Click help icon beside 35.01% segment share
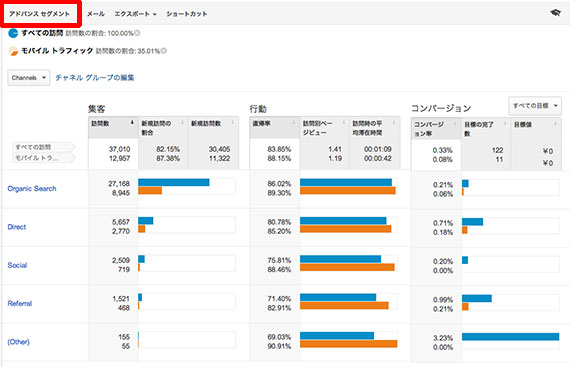 [164, 51]
